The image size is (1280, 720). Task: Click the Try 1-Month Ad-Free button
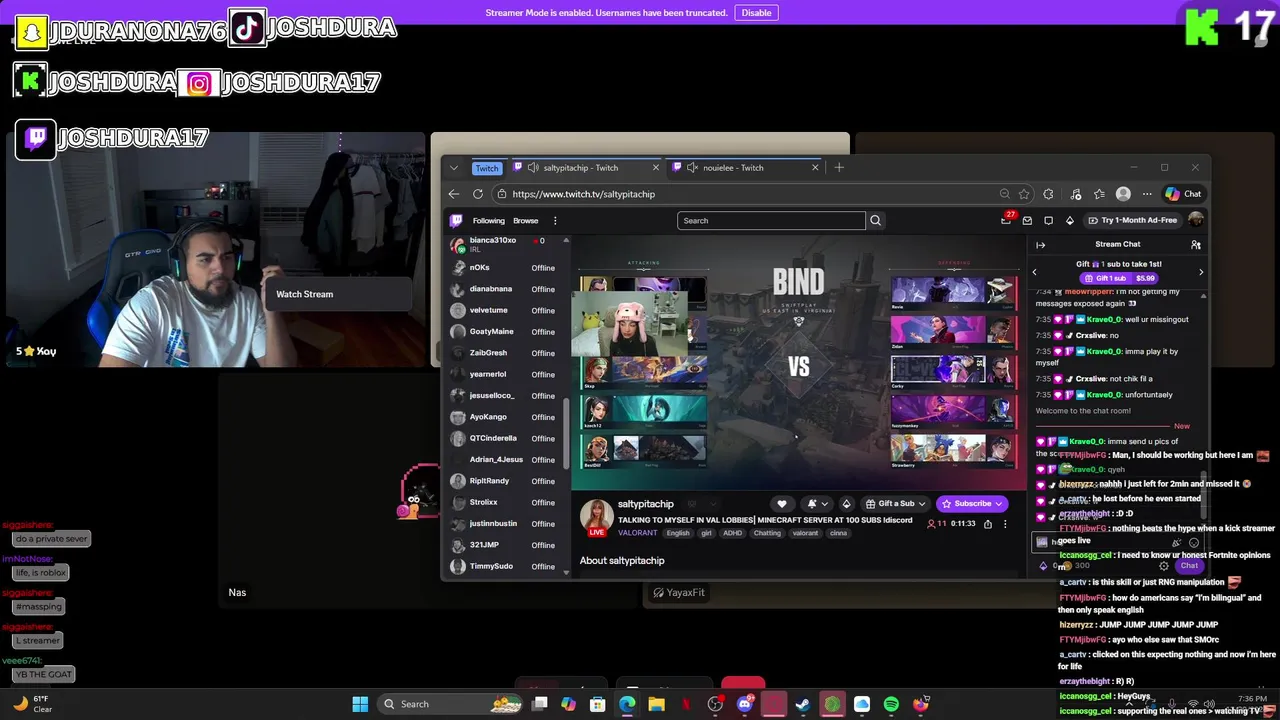[x=1132, y=220]
